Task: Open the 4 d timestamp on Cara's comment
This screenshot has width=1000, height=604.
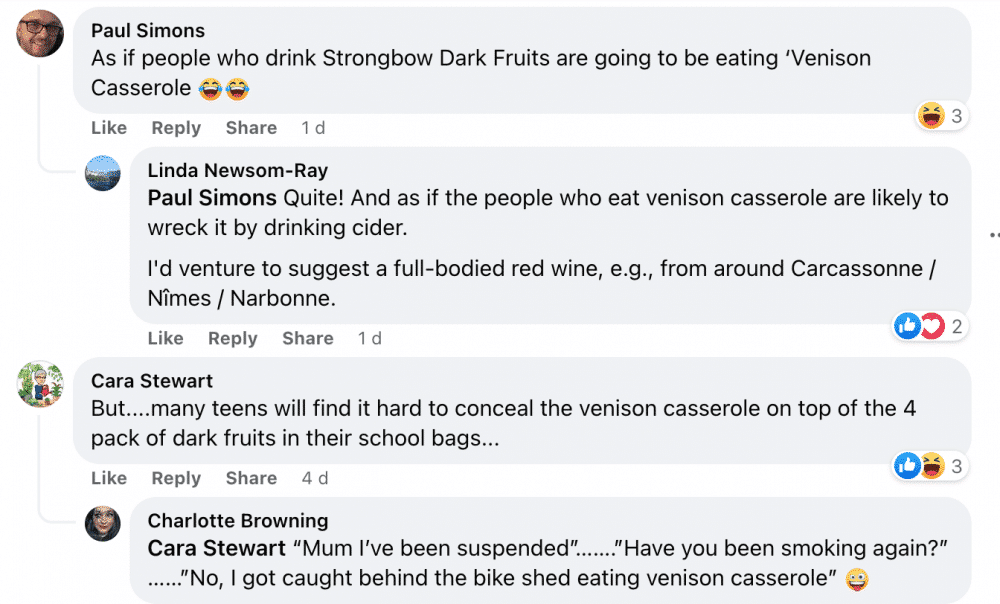Action: click(315, 478)
